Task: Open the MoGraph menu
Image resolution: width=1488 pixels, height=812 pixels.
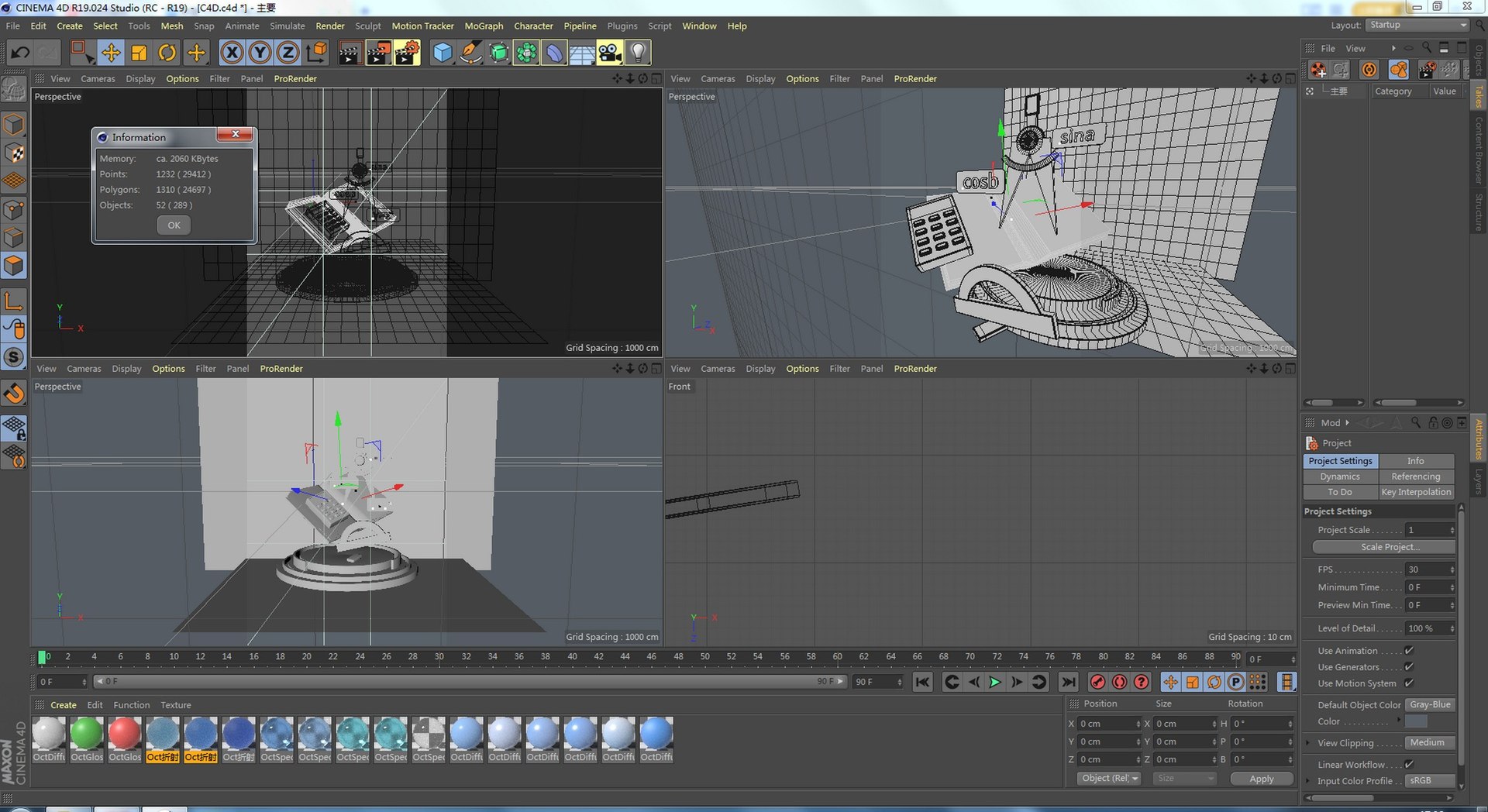Action: tap(484, 26)
